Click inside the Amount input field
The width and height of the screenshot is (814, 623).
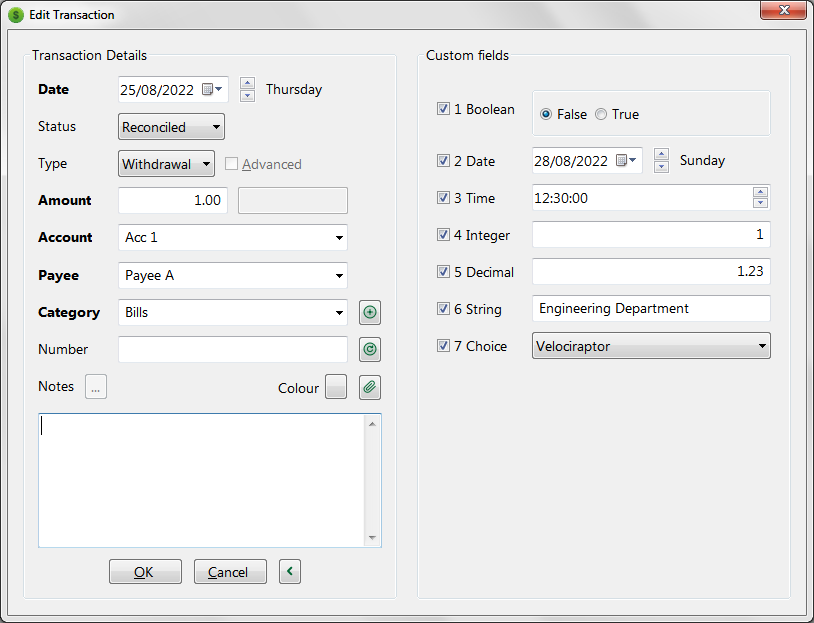[170, 200]
